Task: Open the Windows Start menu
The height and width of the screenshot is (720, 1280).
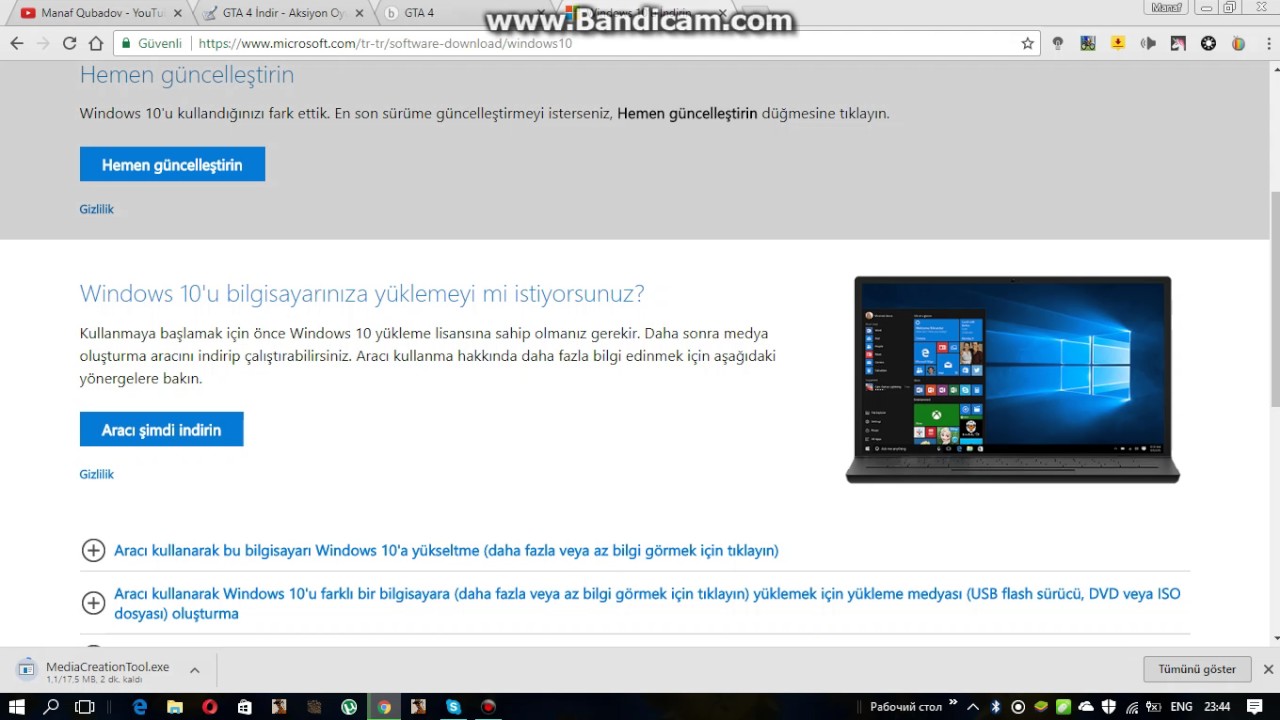Action: point(17,706)
